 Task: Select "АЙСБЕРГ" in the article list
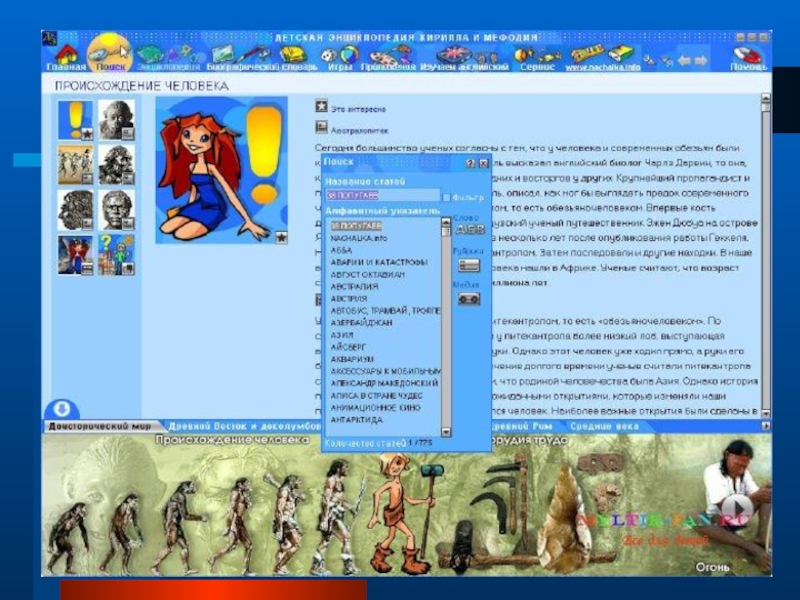348,347
